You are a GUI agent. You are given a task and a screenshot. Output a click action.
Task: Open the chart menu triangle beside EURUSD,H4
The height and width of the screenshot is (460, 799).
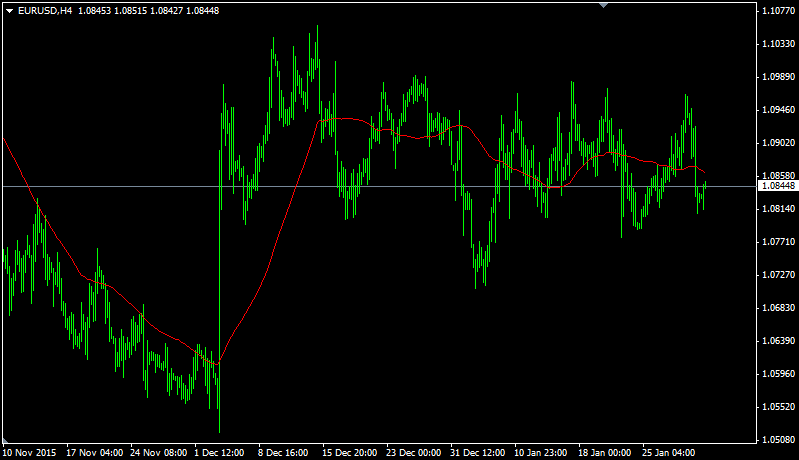[9, 11]
